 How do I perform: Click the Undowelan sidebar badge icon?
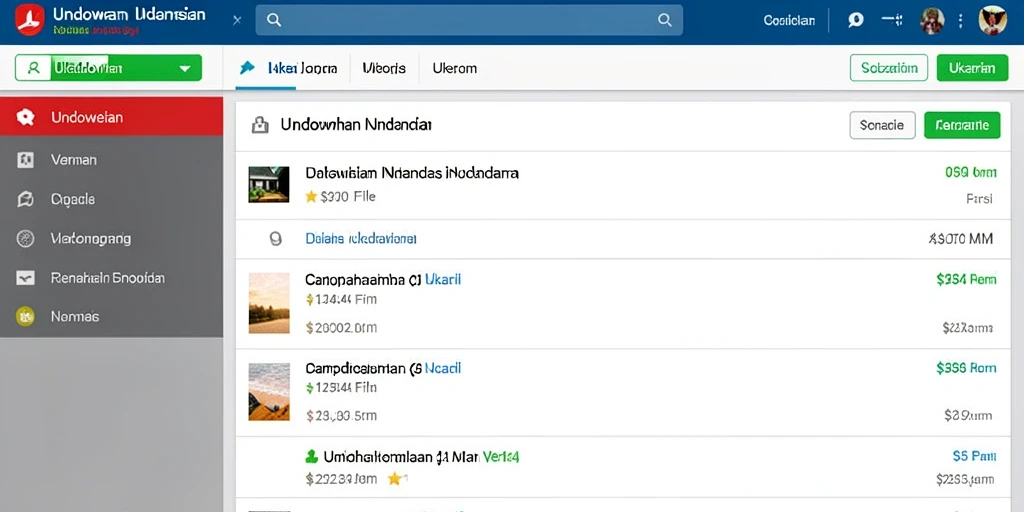point(25,118)
